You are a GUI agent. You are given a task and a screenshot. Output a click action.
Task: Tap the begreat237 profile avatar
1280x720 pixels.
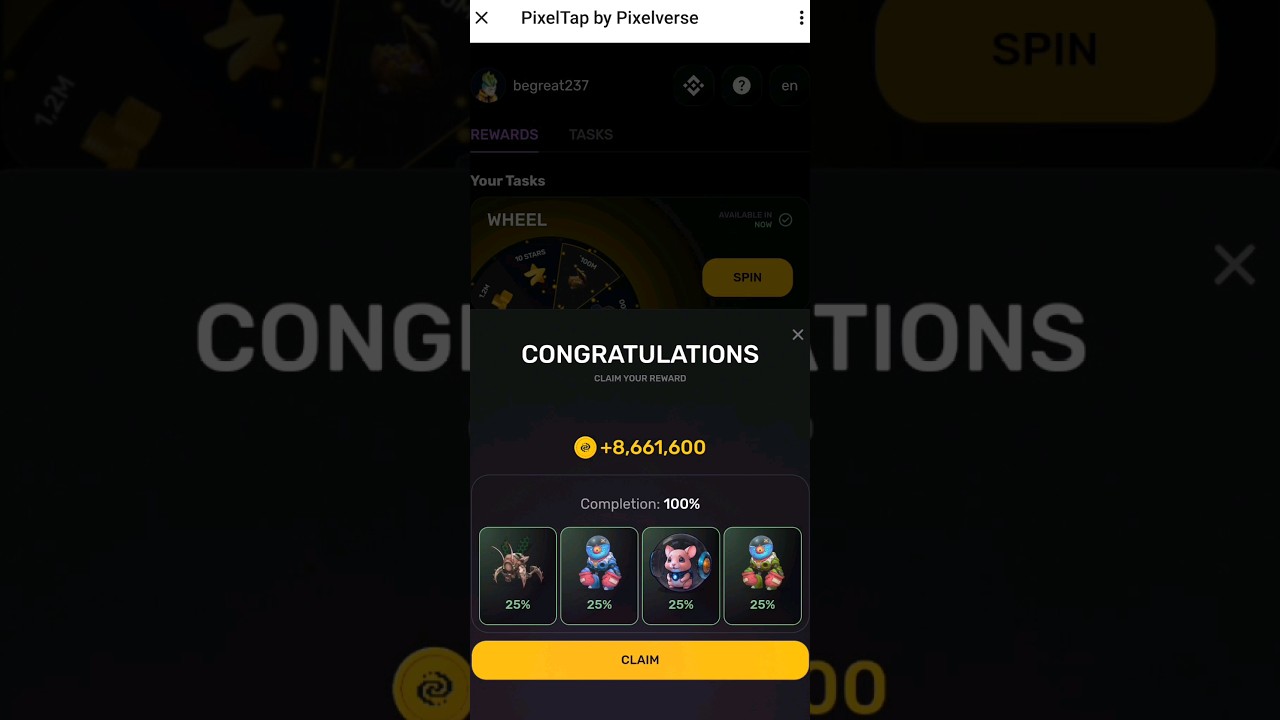[487, 86]
